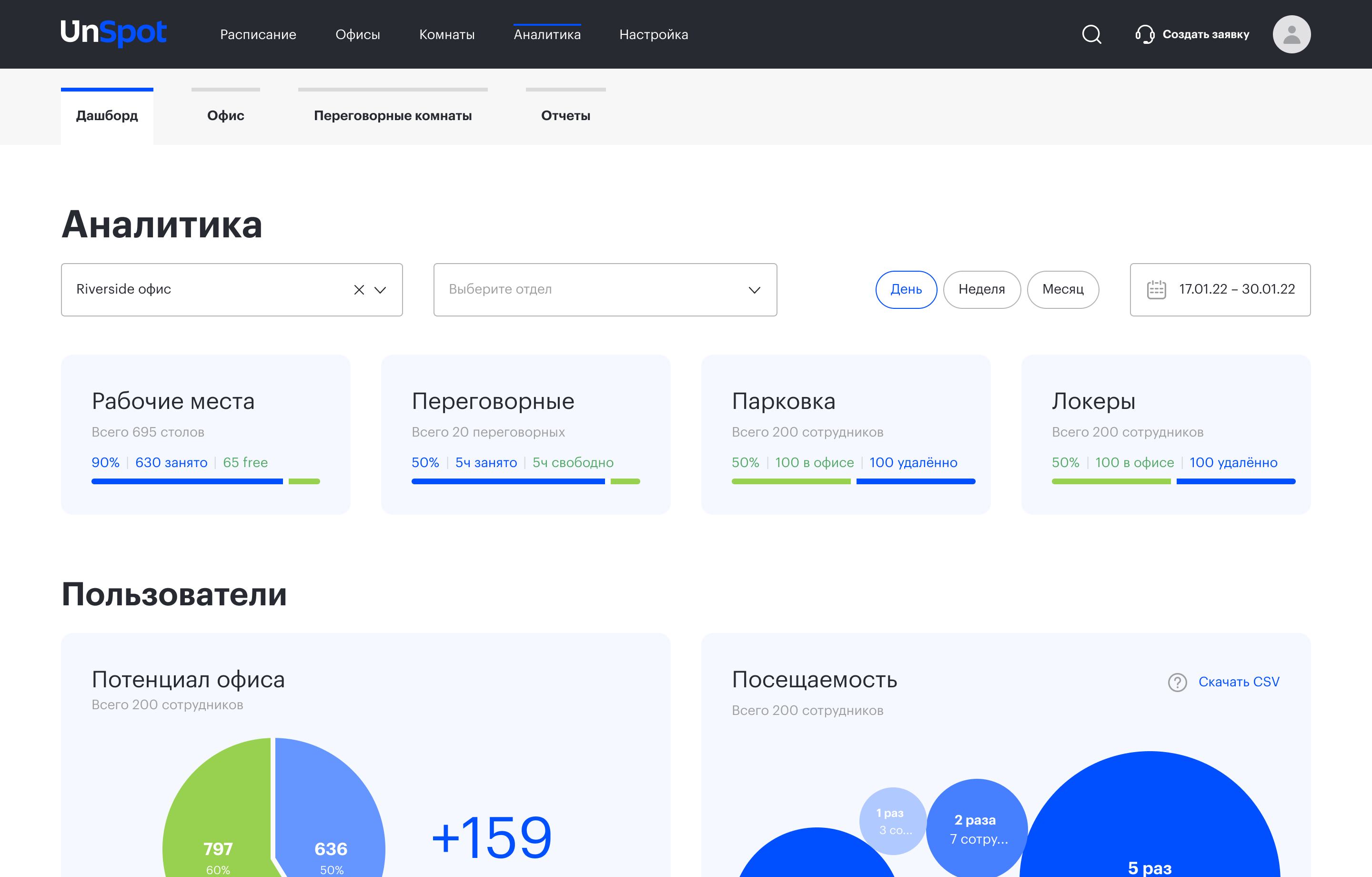Click the 90% value in Рабочие места
Viewport: 1372px width, 877px height.
click(105, 462)
